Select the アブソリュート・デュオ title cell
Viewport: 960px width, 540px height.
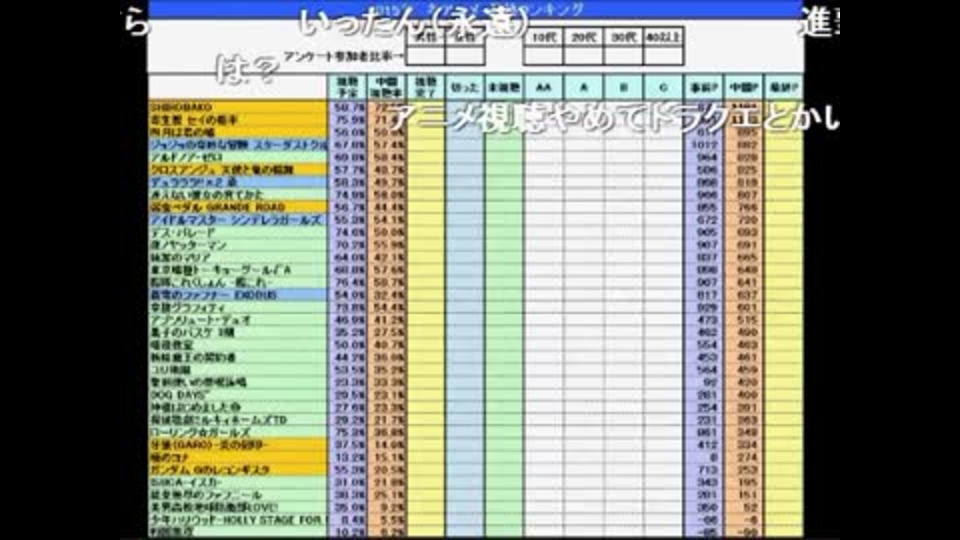click(x=238, y=320)
